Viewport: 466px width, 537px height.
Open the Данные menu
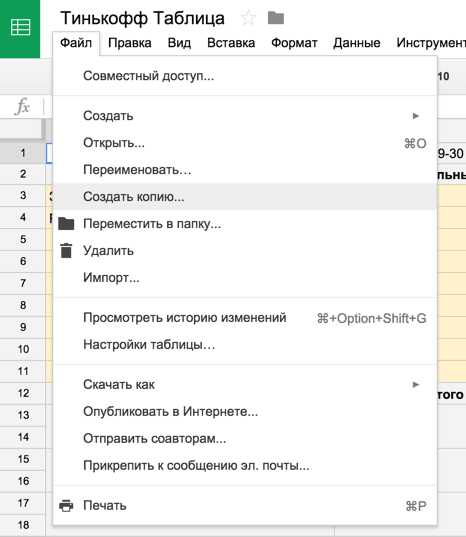pyautogui.click(x=357, y=43)
